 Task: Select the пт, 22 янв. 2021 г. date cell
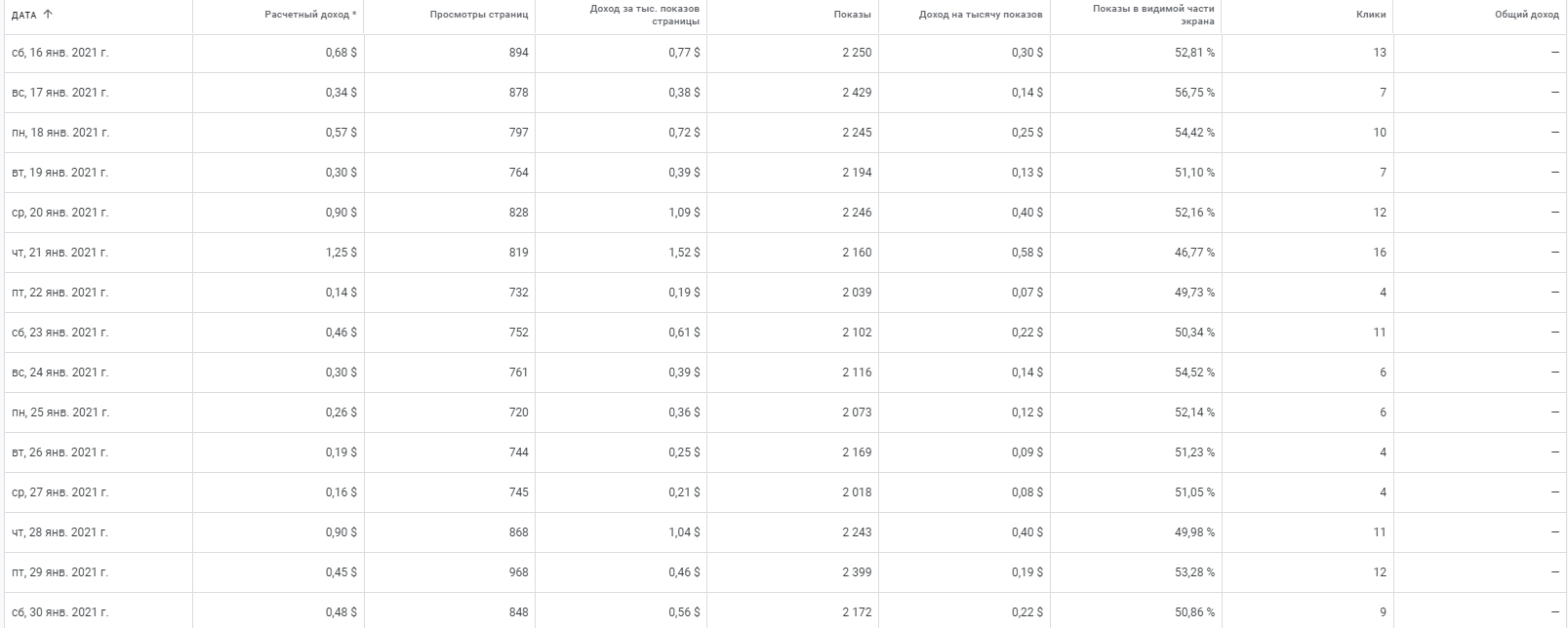pos(60,293)
